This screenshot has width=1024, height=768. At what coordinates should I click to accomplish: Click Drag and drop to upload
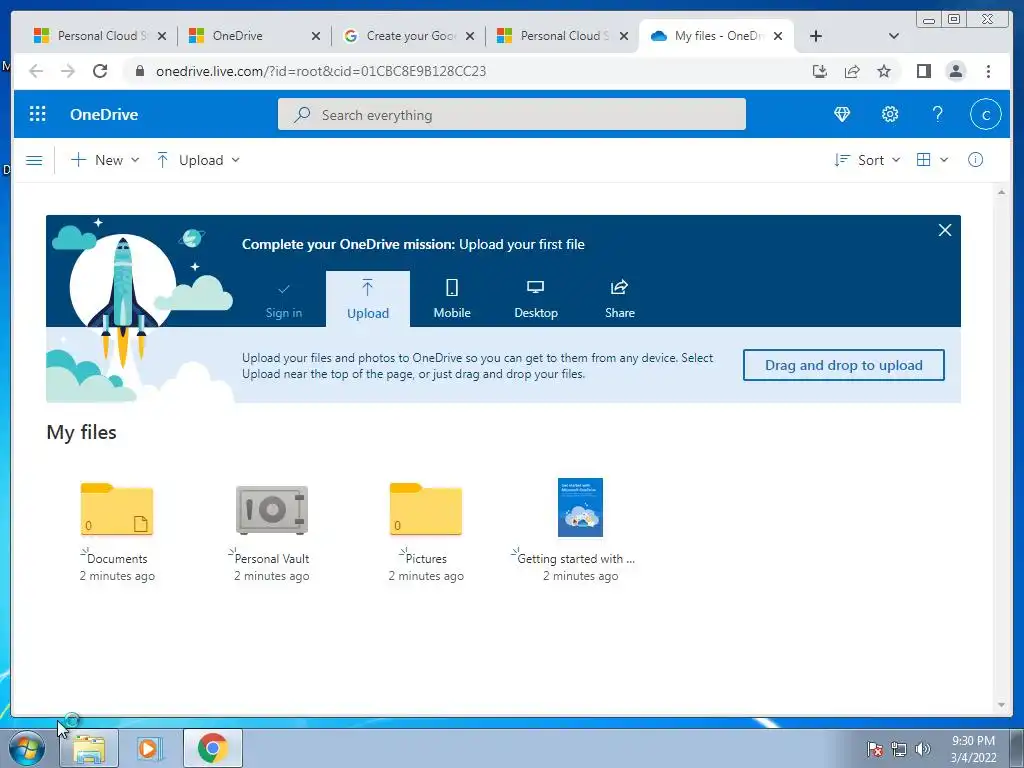tap(843, 365)
